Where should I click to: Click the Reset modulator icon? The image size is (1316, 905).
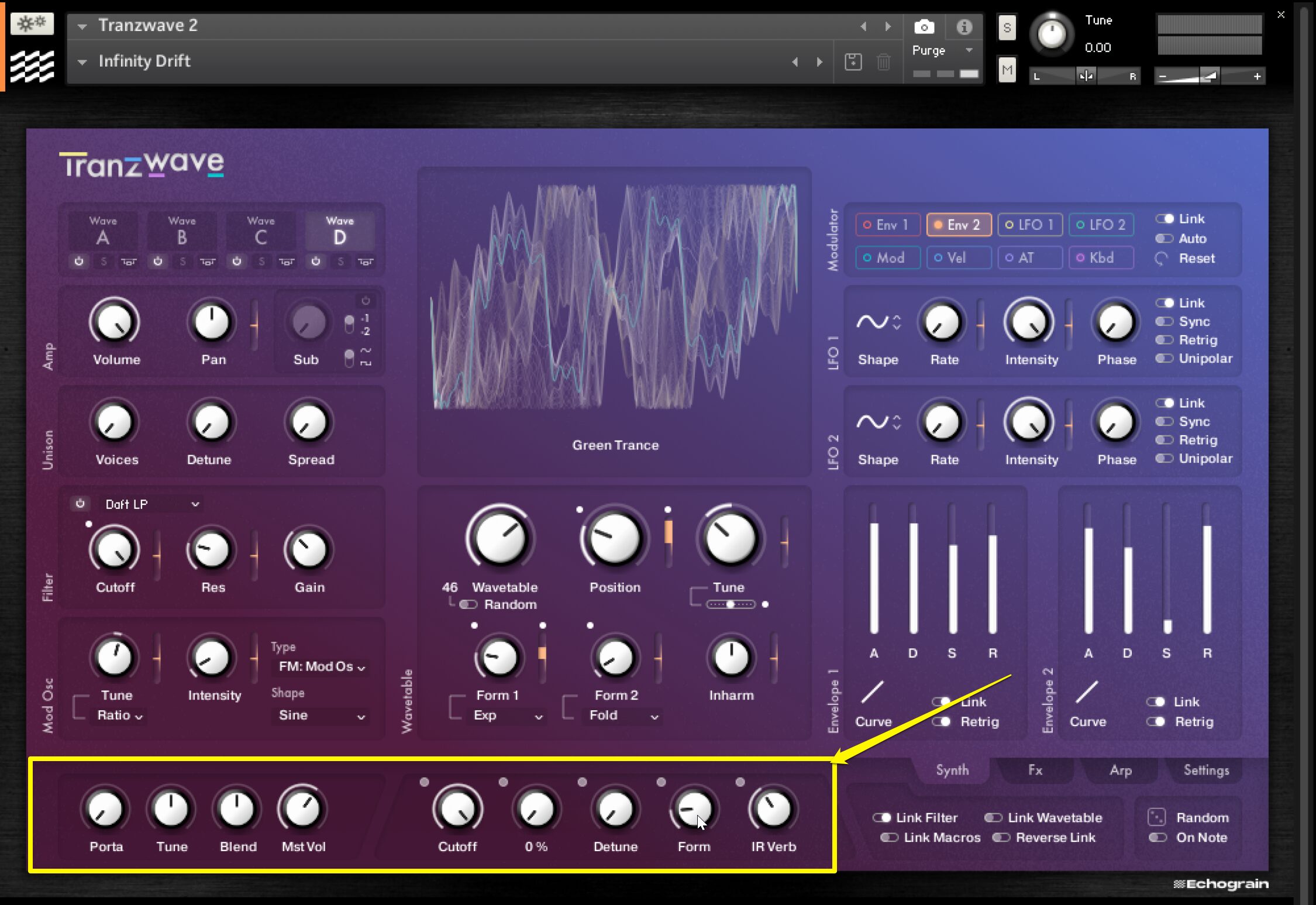point(1162,259)
